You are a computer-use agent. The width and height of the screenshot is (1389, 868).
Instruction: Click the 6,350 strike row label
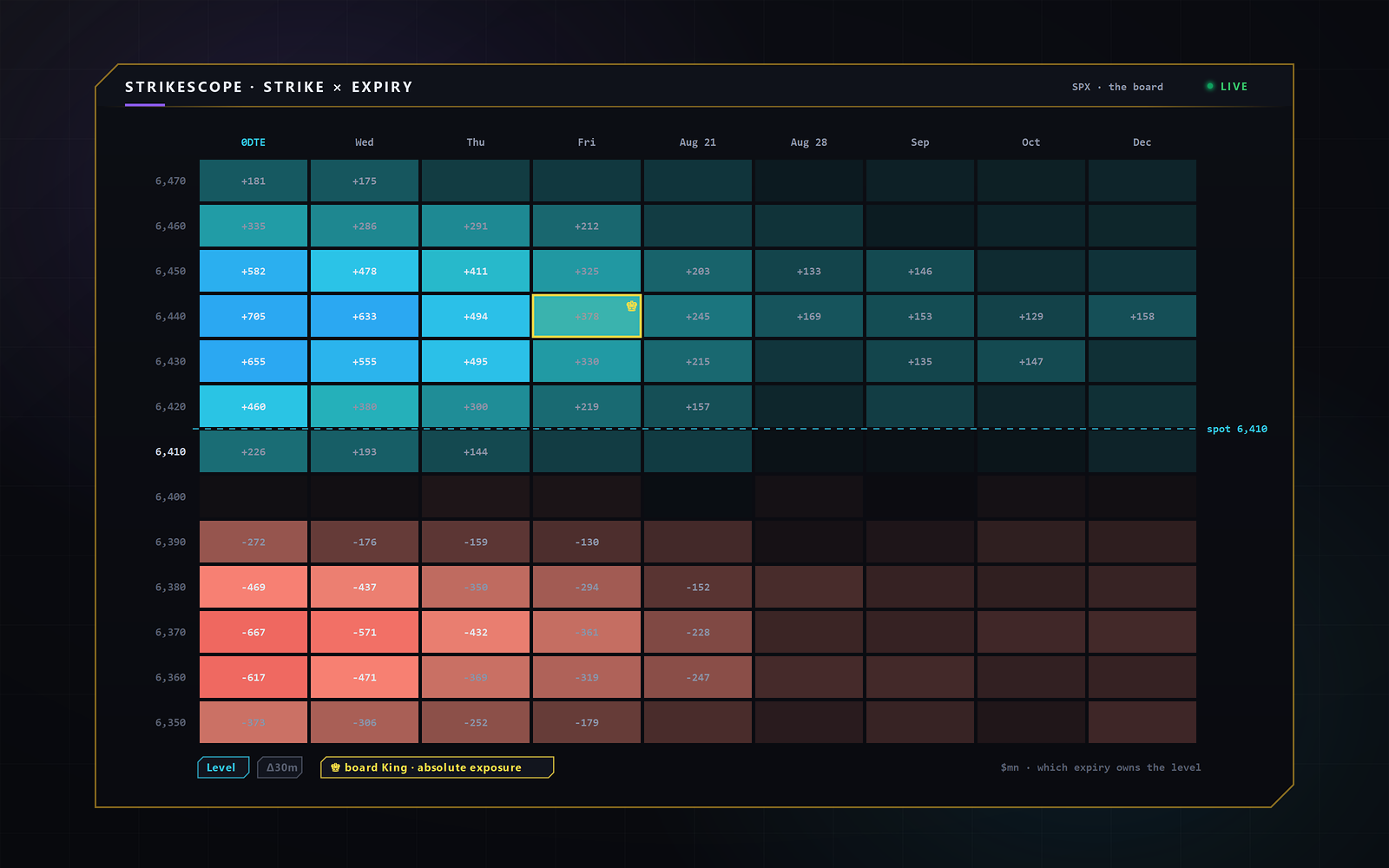tap(170, 722)
